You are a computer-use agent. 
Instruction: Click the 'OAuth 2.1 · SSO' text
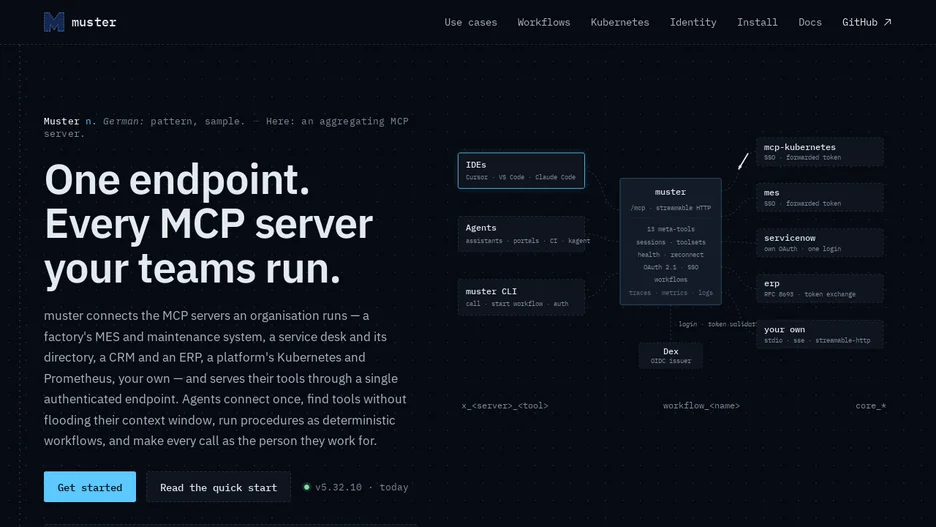(670, 267)
